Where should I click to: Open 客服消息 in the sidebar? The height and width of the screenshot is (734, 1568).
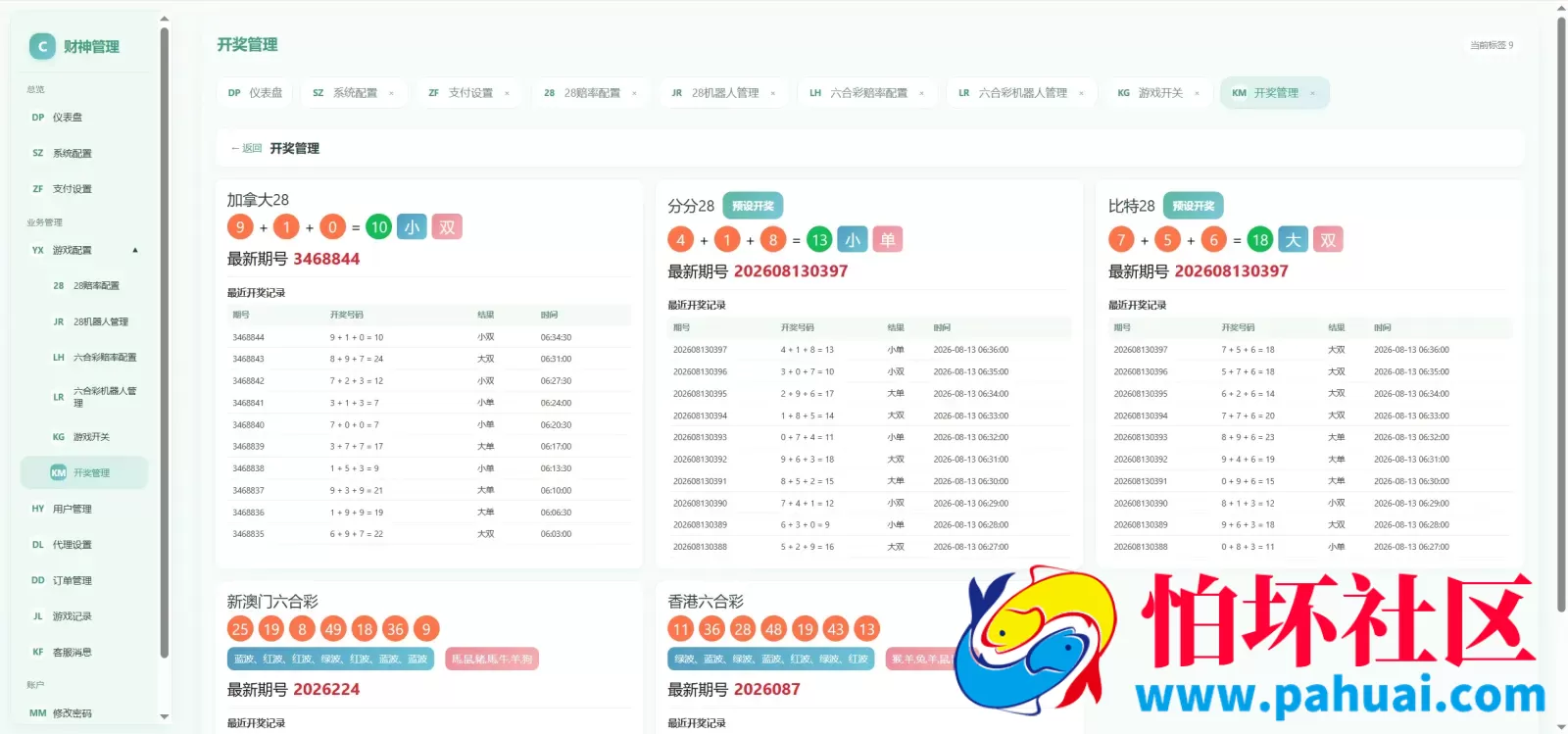[84, 652]
